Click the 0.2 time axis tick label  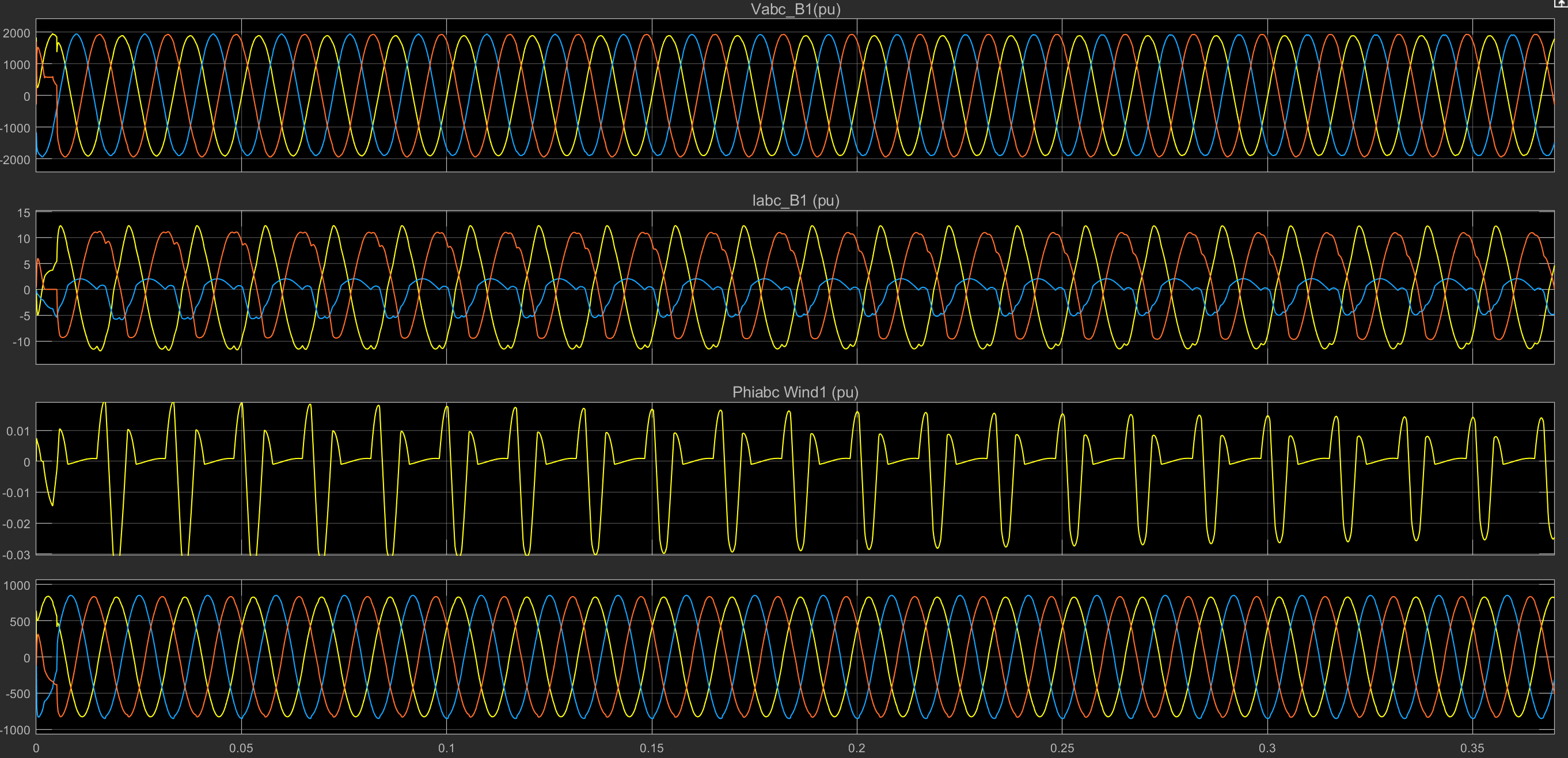(x=856, y=748)
